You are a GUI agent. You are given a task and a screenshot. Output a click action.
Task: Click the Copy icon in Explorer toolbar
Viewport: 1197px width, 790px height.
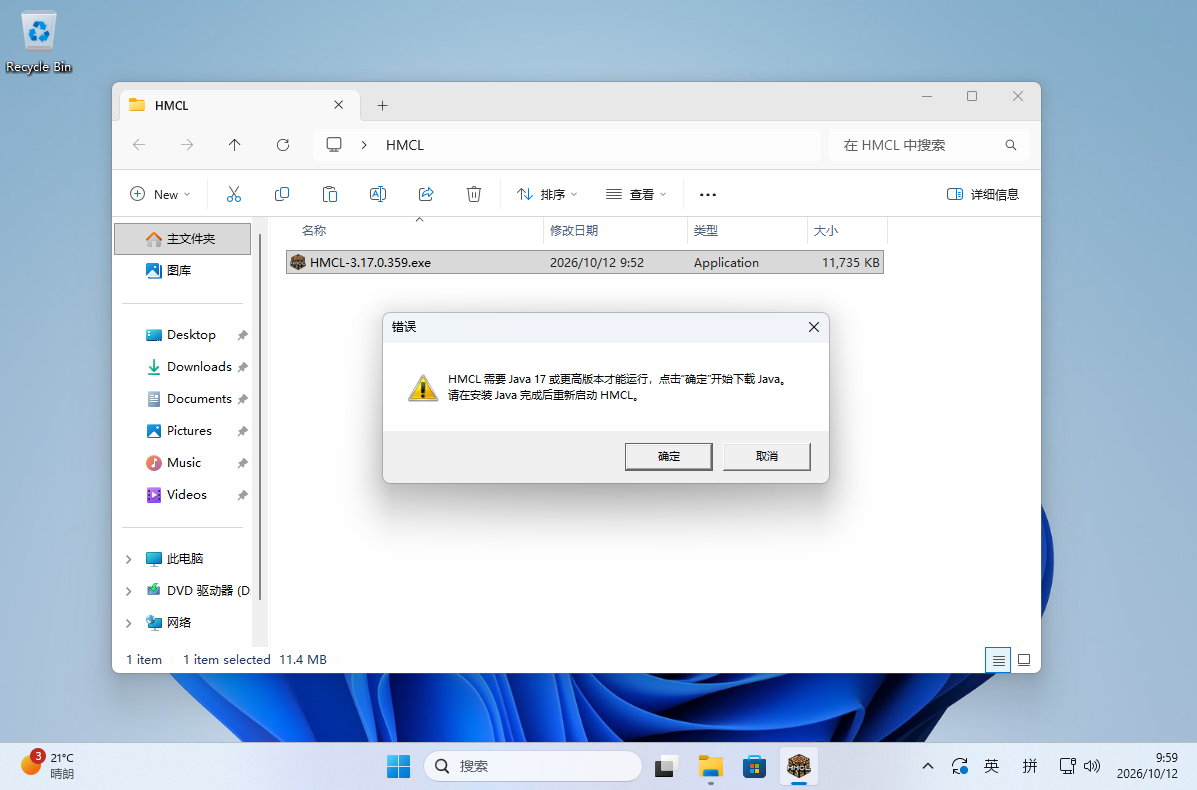point(282,195)
